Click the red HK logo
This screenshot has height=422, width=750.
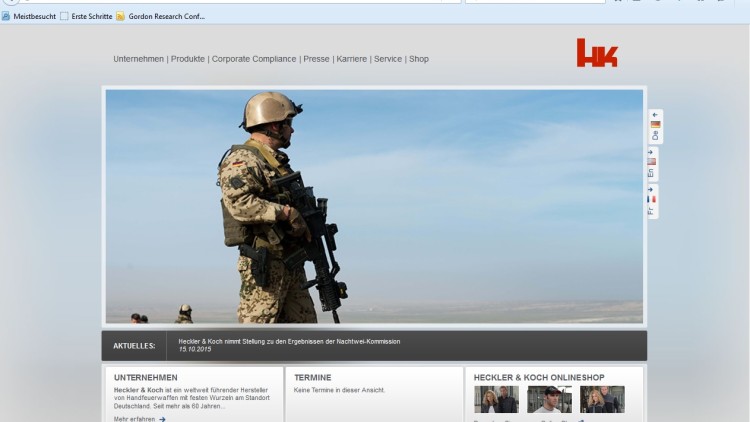pos(597,53)
